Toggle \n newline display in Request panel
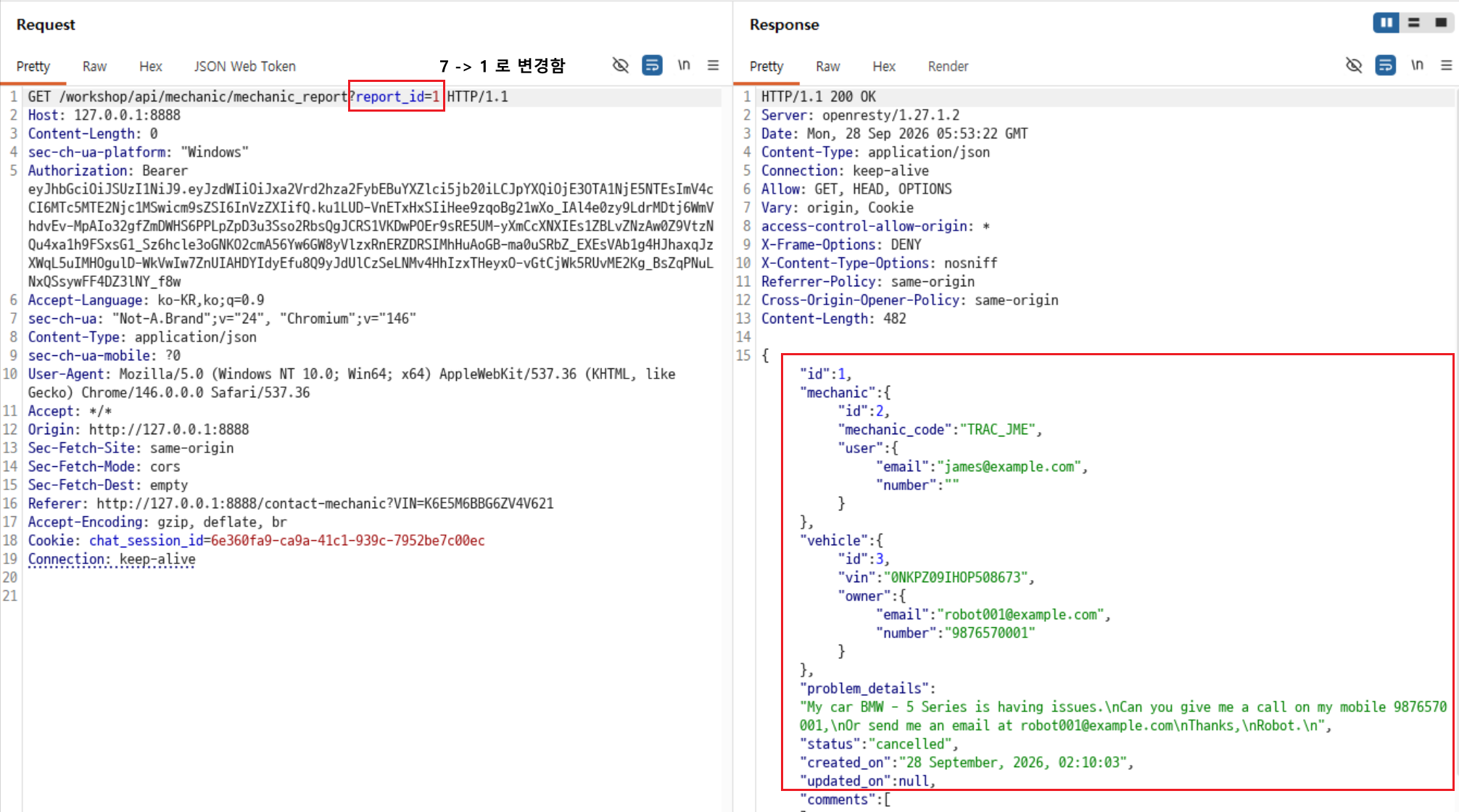The height and width of the screenshot is (812, 1459). pyautogui.click(x=684, y=65)
